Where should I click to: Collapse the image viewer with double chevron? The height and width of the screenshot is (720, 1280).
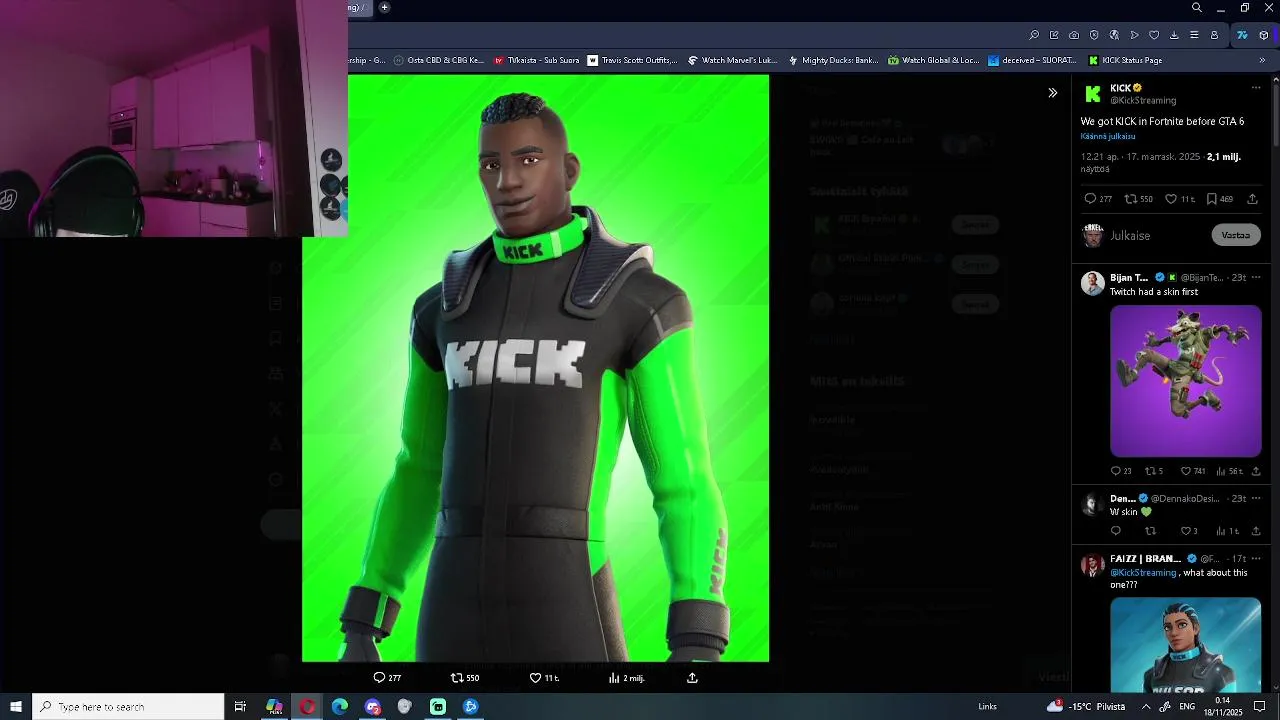pos(1052,93)
